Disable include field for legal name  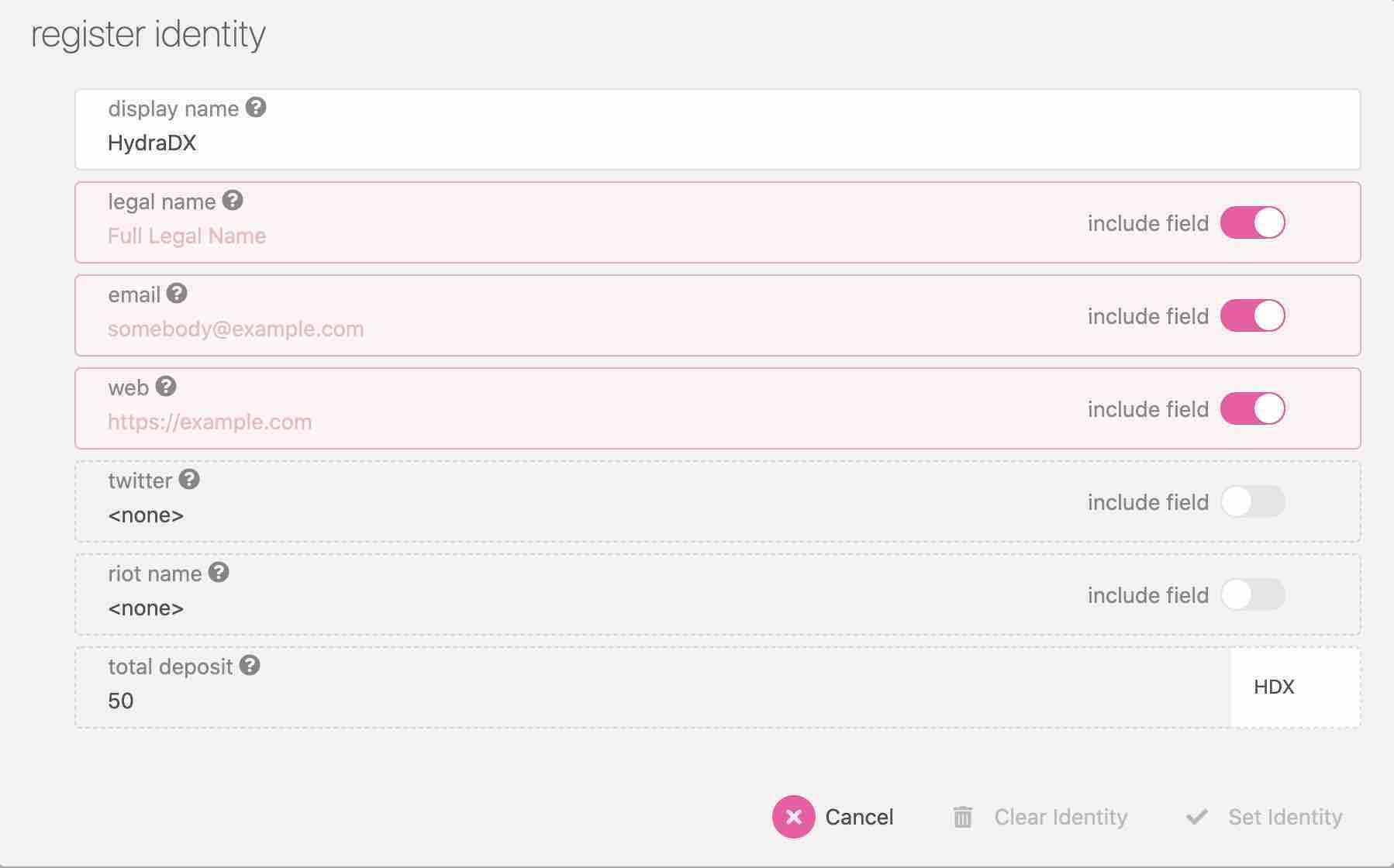[x=1253, y=223]
